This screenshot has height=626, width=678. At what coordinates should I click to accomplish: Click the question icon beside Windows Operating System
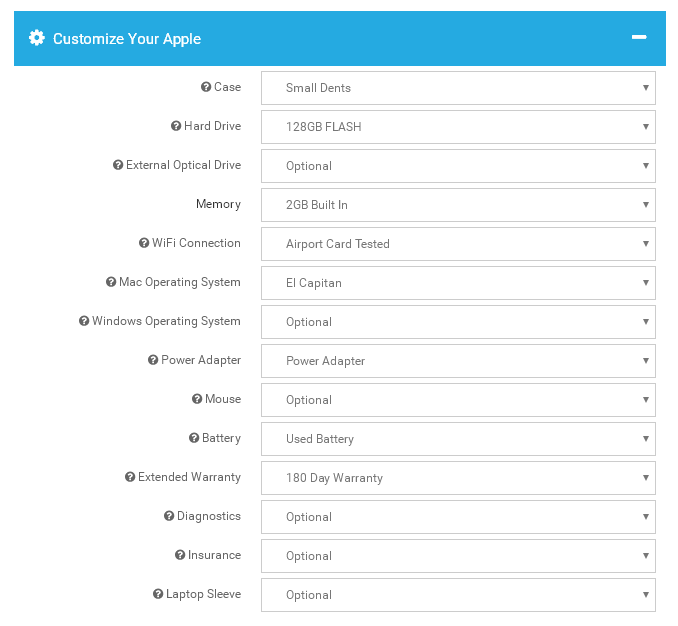pos(84,321)
